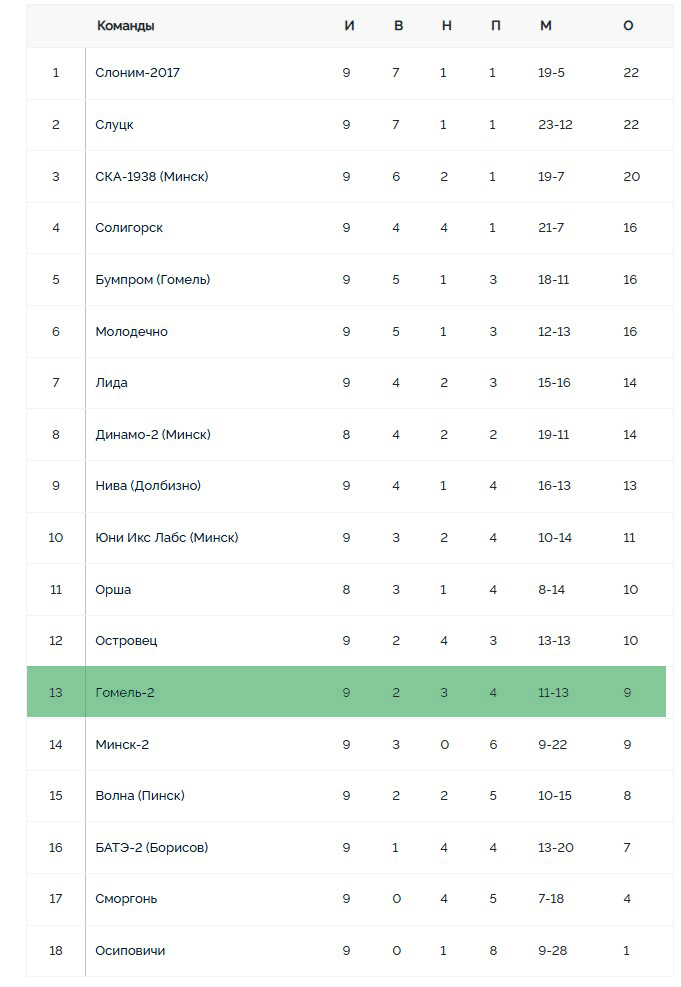
Task: Click on Солигорск team name
Action: point(129,228)
